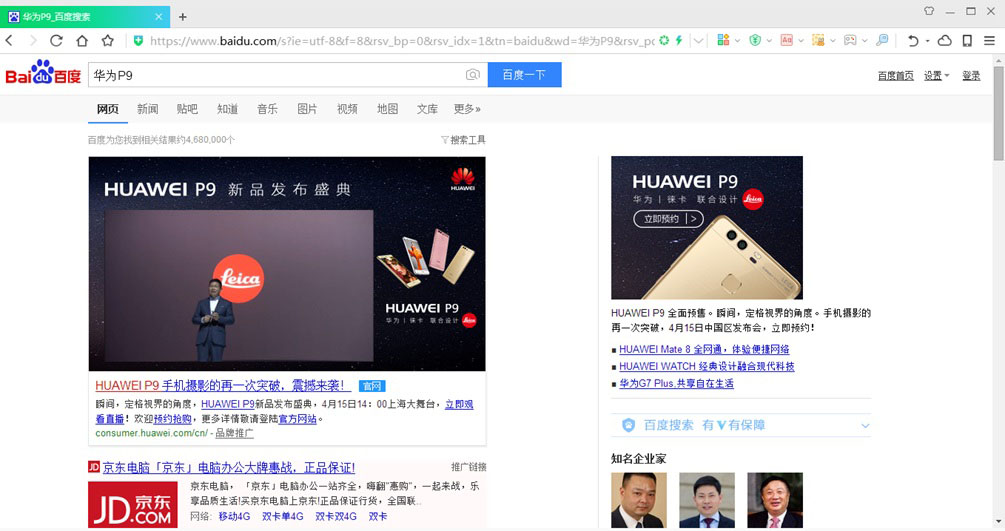Expand the apps grid extension dropdown arrow
This screenshot has width=1005, height=531.
pyautogui.click(x=737, y=40)
